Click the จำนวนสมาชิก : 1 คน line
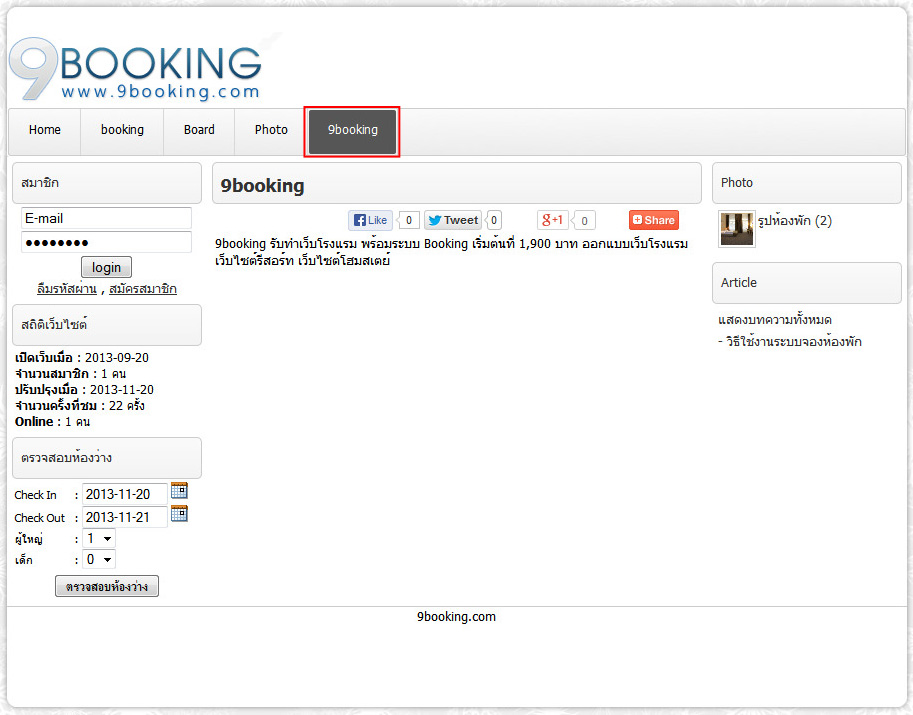The image size is (913, 715). click(70, 373)
